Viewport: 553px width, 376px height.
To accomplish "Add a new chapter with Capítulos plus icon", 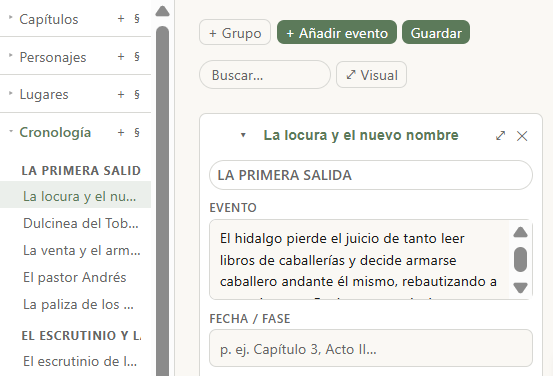I will point(121,19).
